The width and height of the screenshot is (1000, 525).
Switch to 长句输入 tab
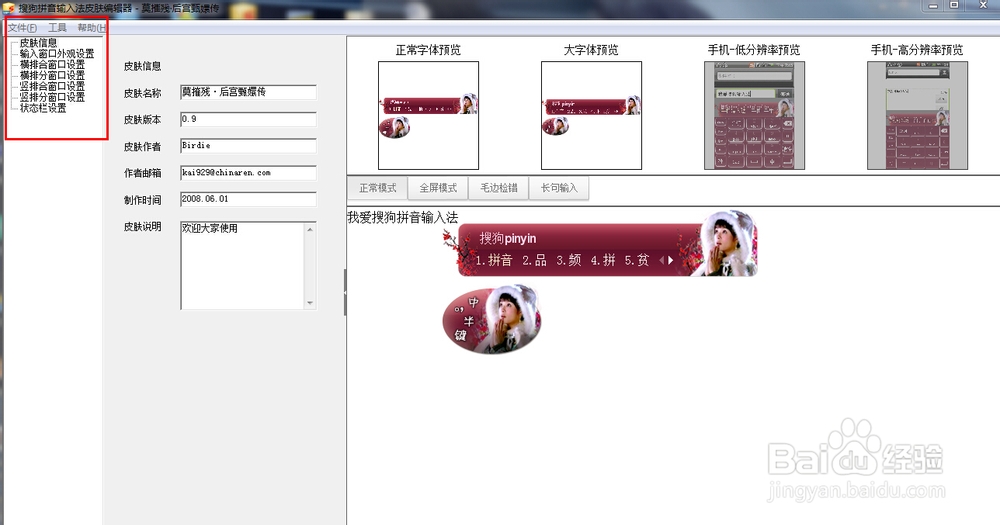(559, 188)
